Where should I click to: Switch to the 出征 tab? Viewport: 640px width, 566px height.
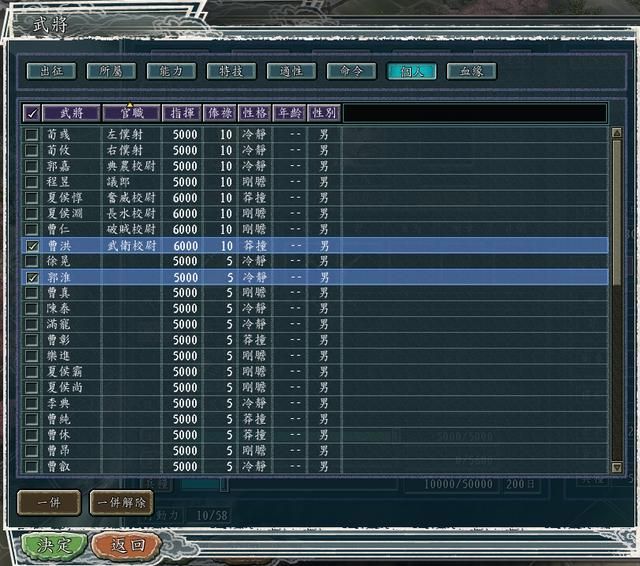tap(51, 71)
